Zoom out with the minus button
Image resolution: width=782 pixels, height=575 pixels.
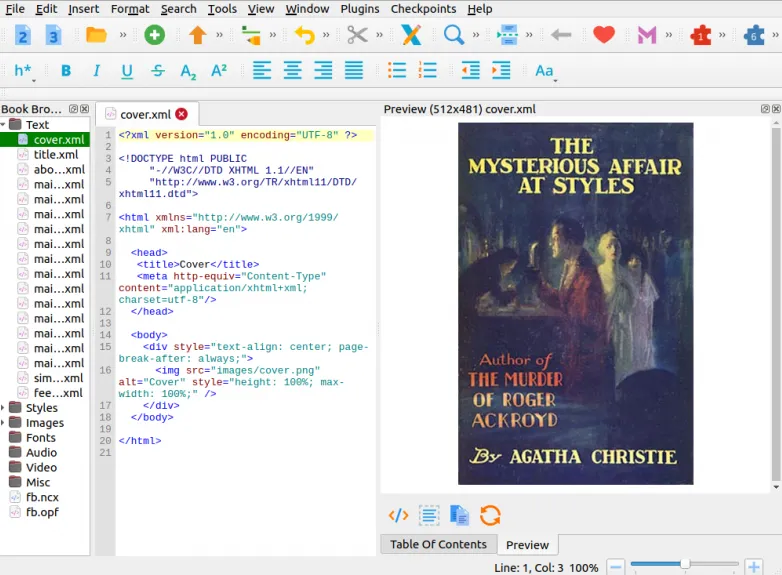[616, 568]
